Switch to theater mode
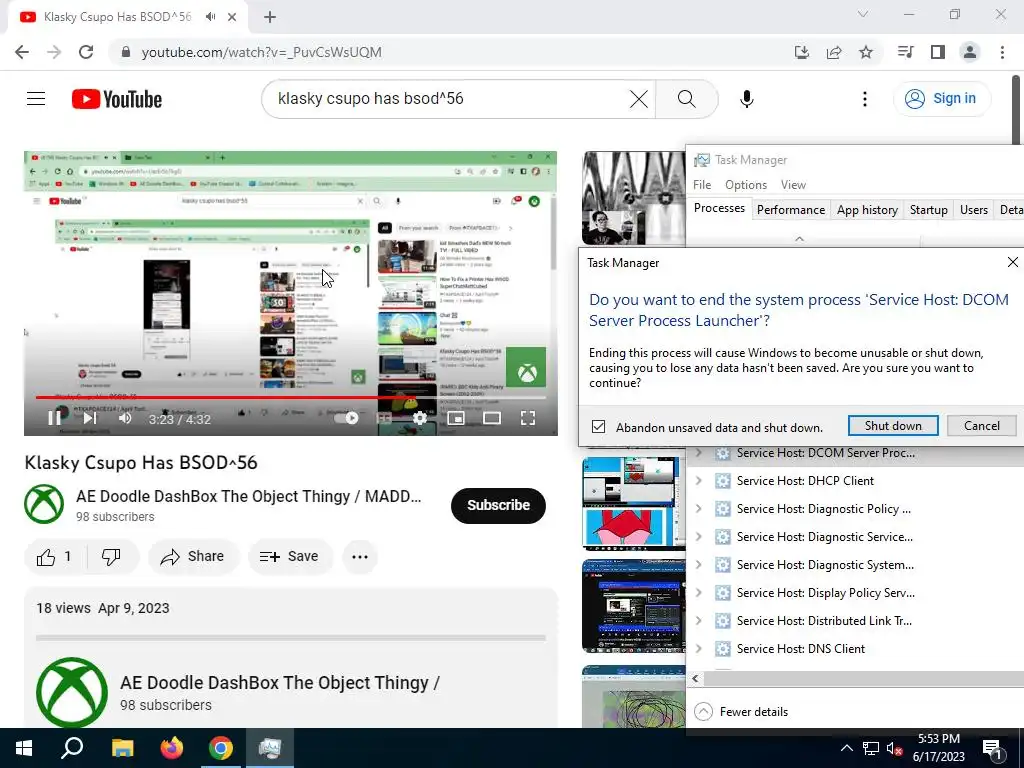This screenshot has height=768, width=1024. (492, 418)
